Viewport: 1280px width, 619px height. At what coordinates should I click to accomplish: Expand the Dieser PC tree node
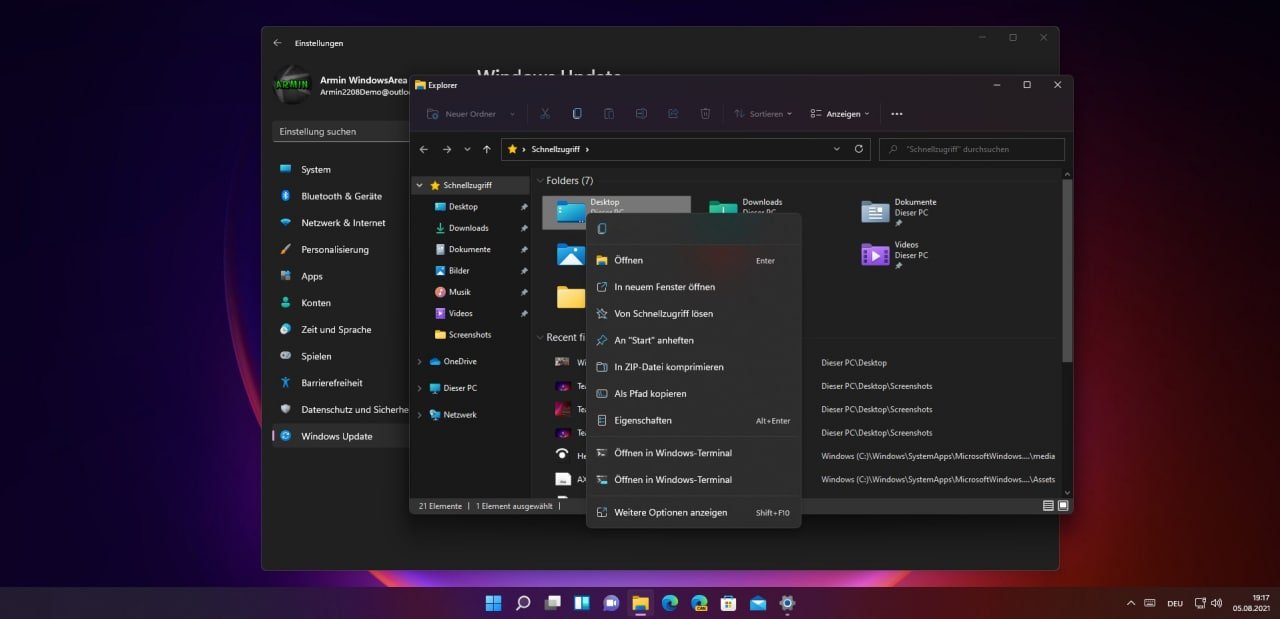click(x=420, y=388)
